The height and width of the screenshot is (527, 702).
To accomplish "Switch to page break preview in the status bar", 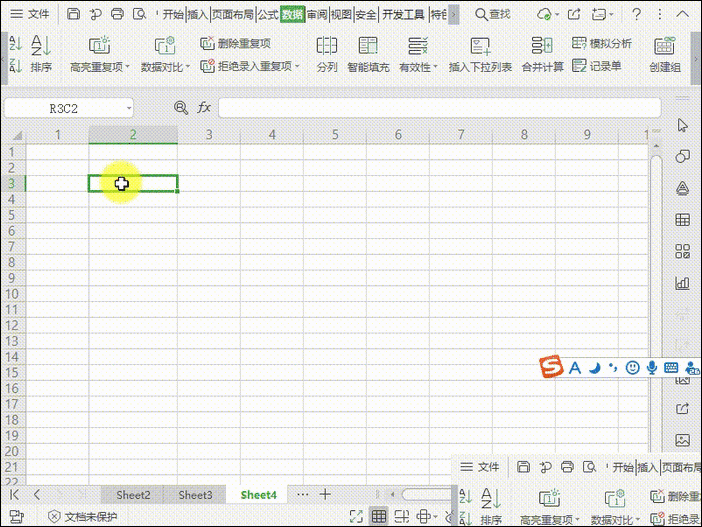I will pos(402,517).
